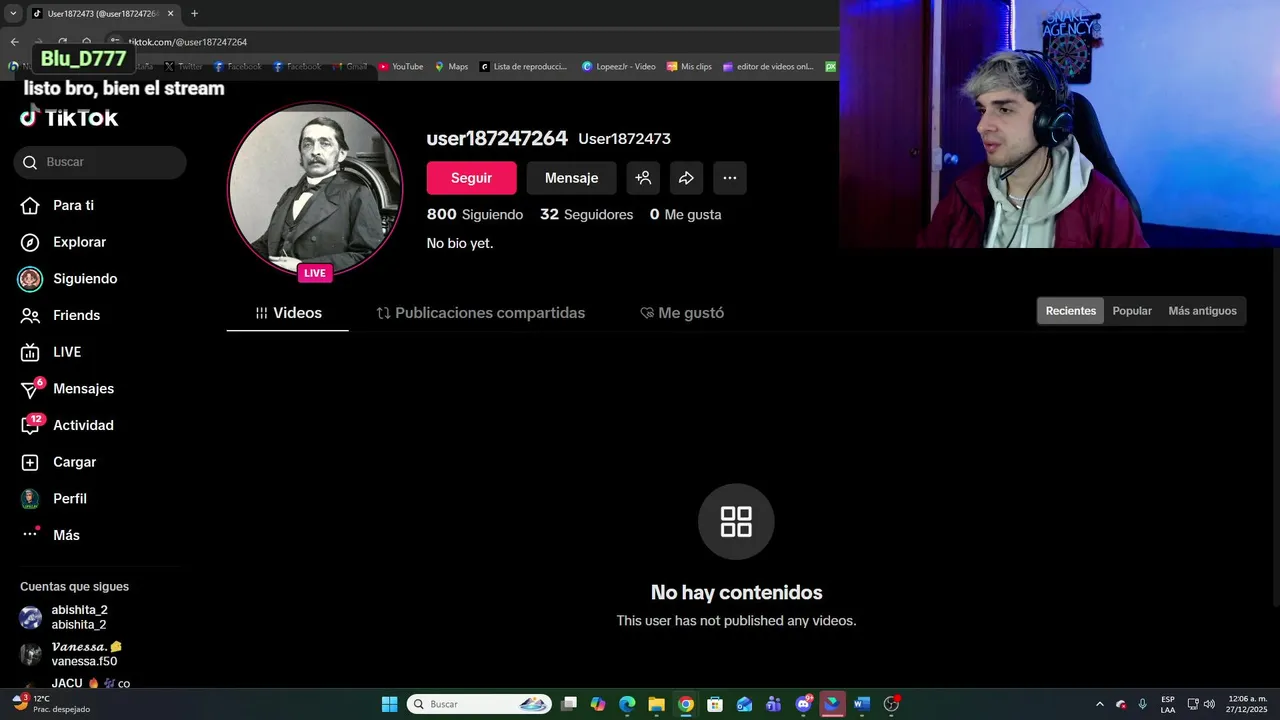
Task: View the 800 Siguiendo list
Action: click(x=475, y=215)
